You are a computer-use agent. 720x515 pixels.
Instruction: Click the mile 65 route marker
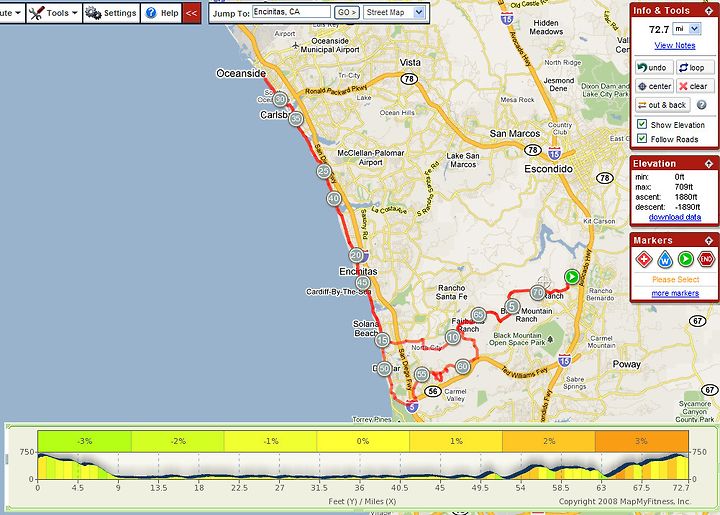[478, 315]
